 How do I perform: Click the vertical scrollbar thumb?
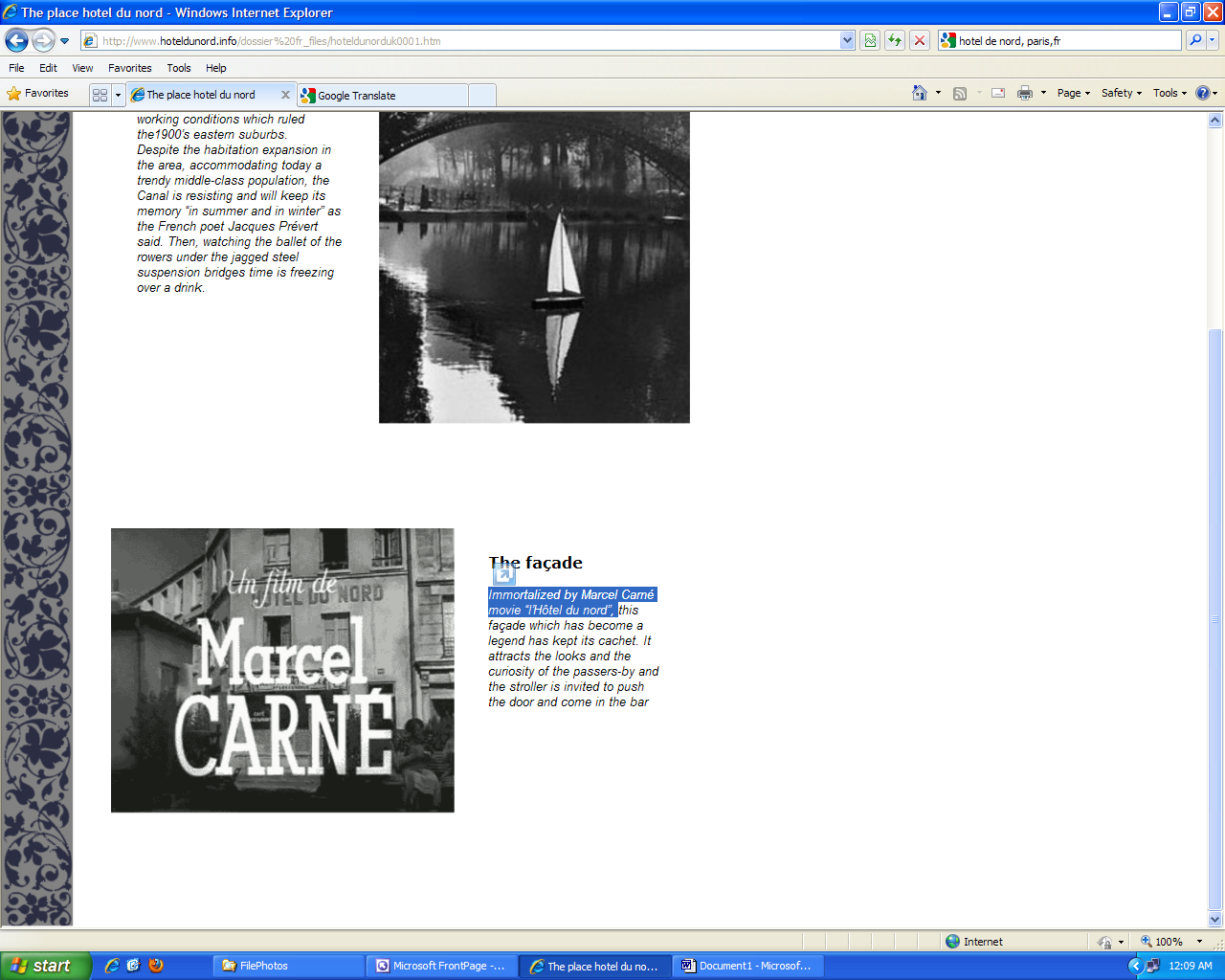pos(1215,619)
